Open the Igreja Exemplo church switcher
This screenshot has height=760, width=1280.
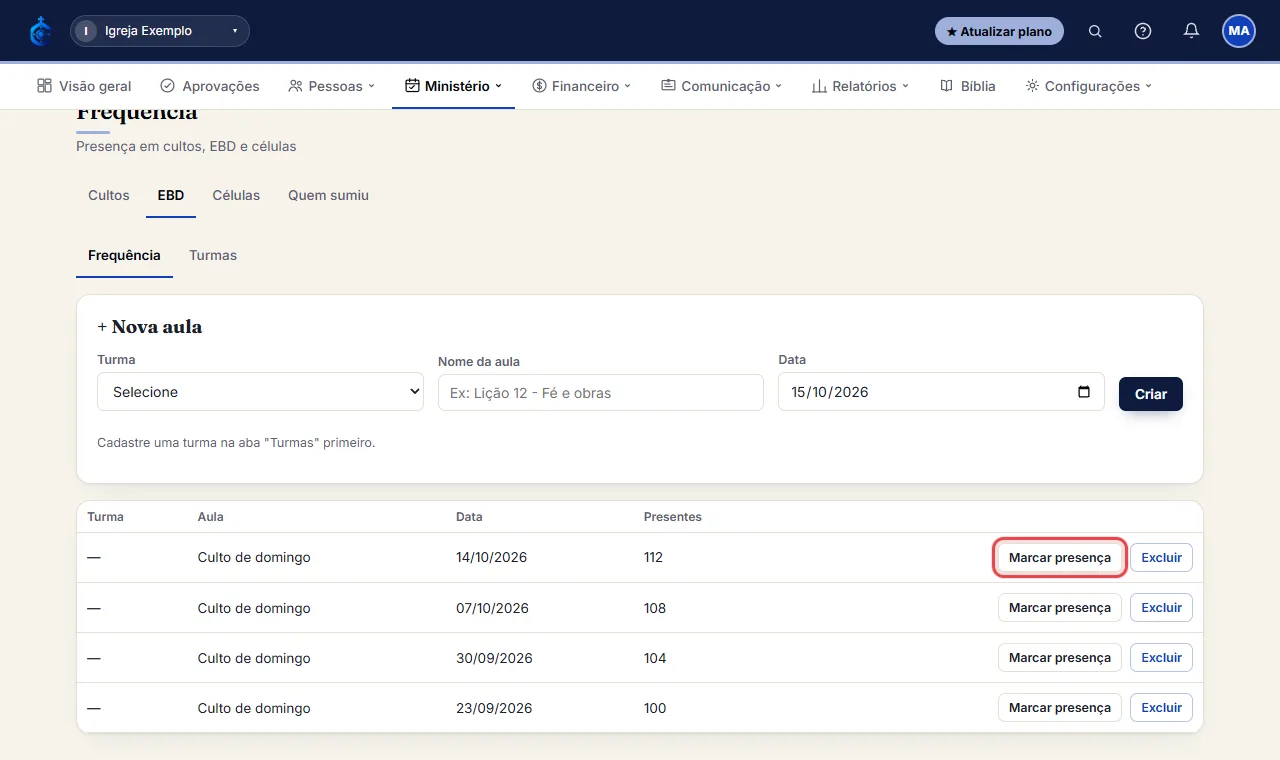pyautogui.click(x=160, y=31)
